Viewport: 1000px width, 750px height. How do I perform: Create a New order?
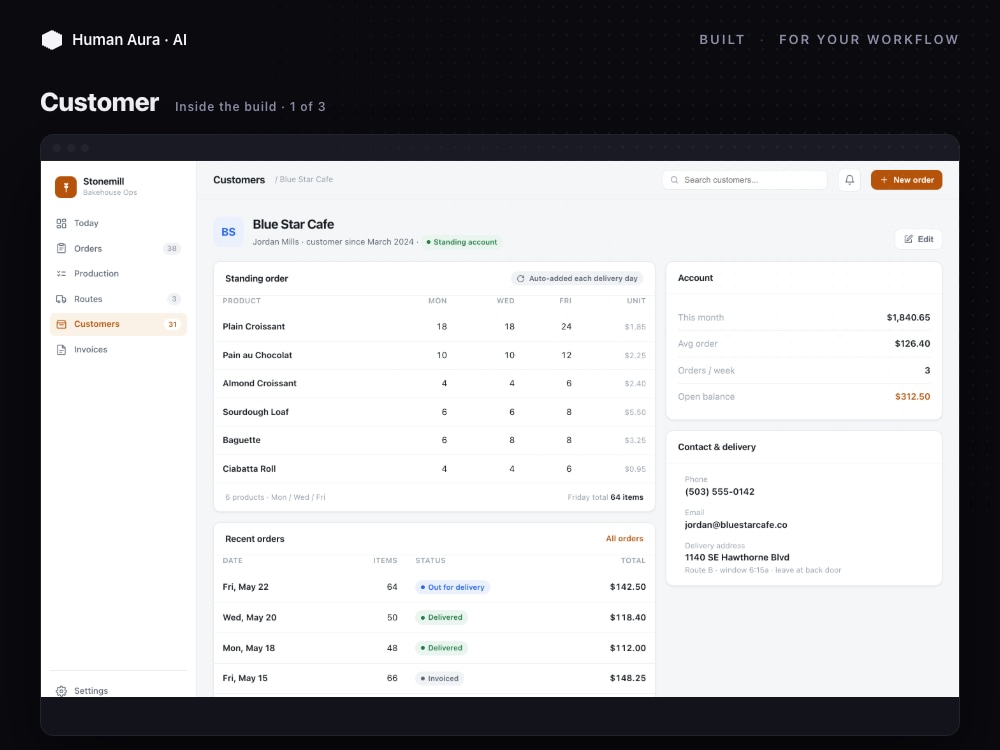pos(906,180)
